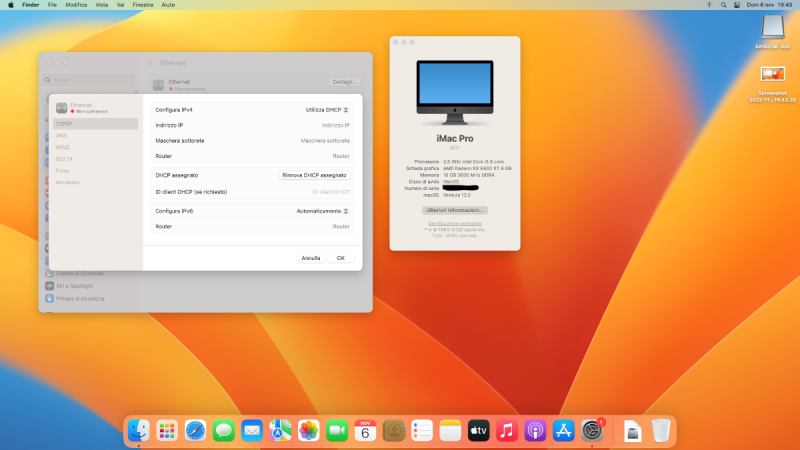Open Configura IPv6 dropdown (Automaticamente)
Image resolution: width=800 pixels, height=450 pixels.
(322, 211)
